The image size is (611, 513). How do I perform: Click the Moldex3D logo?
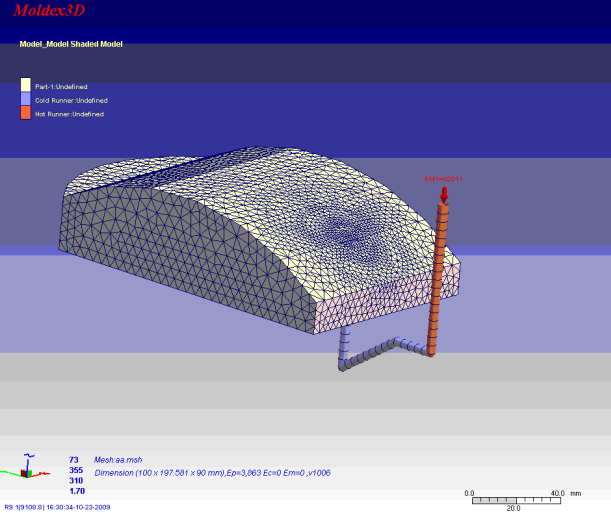(48, 10)
